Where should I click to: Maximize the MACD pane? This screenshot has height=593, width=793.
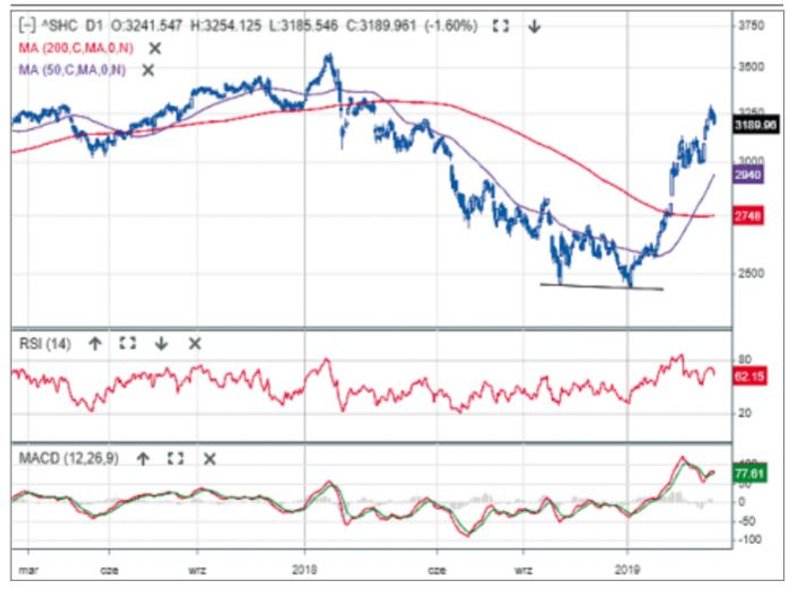click(x=176, y=458)
